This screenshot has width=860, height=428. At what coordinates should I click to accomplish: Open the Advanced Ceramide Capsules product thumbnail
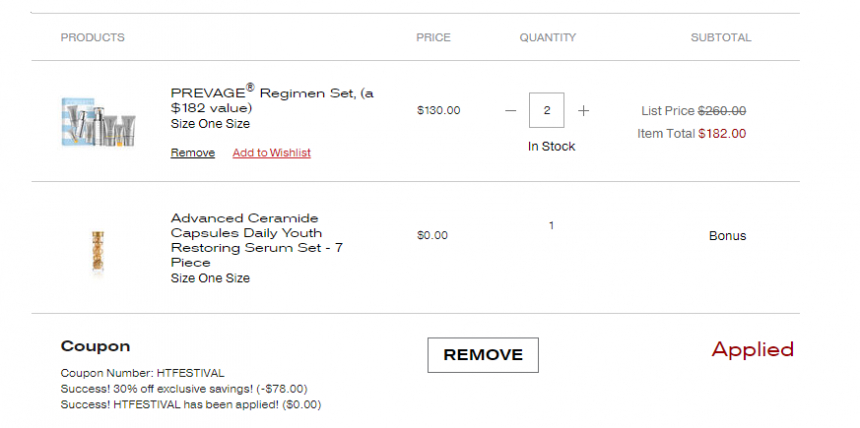tap(98, 251)
